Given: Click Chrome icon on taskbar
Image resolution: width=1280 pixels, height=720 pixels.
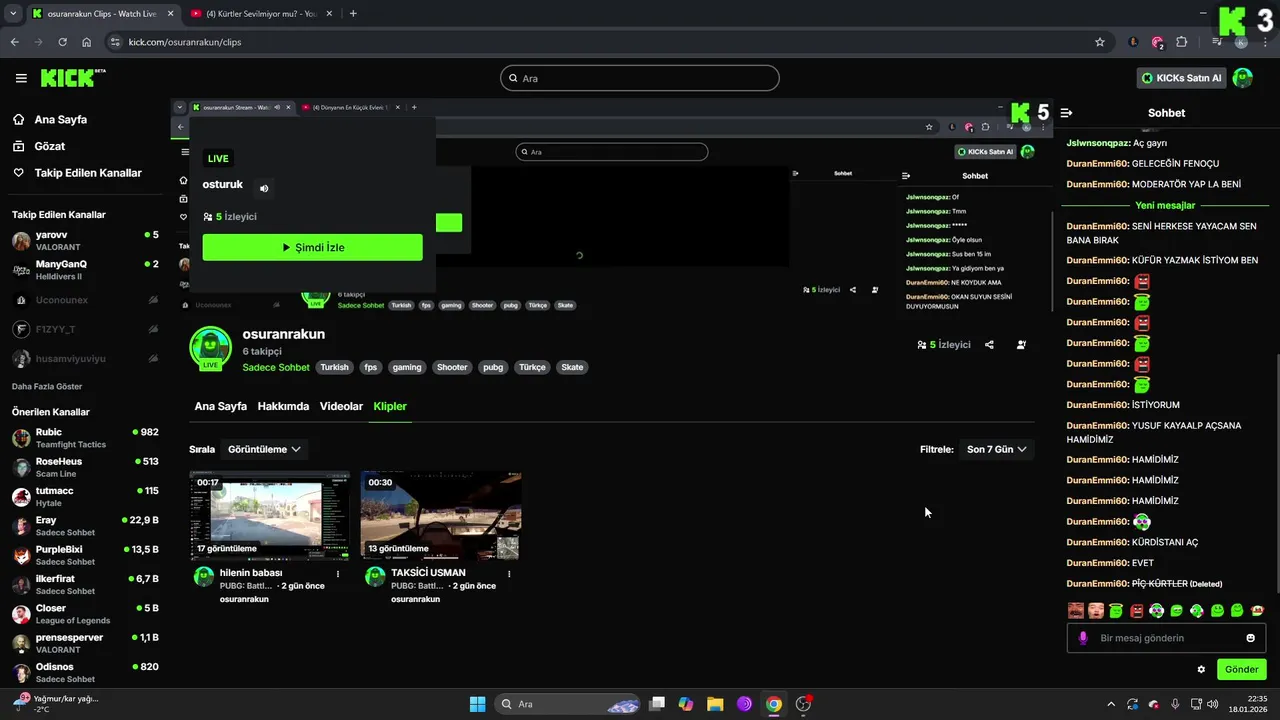Looking at the screenshot, I should click(x=773, y=704).
